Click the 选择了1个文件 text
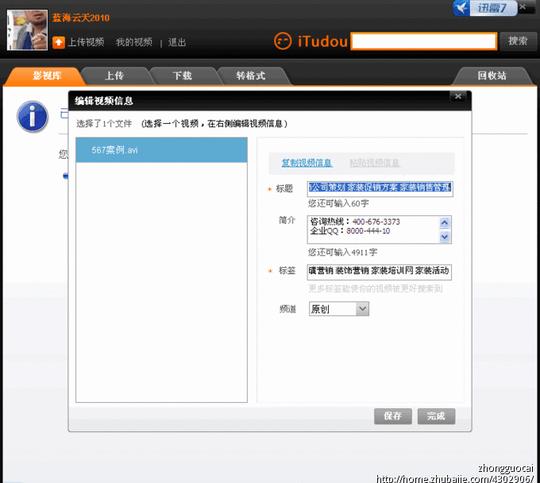The height and width of the screenshot is (483, 540). (104, 123)
